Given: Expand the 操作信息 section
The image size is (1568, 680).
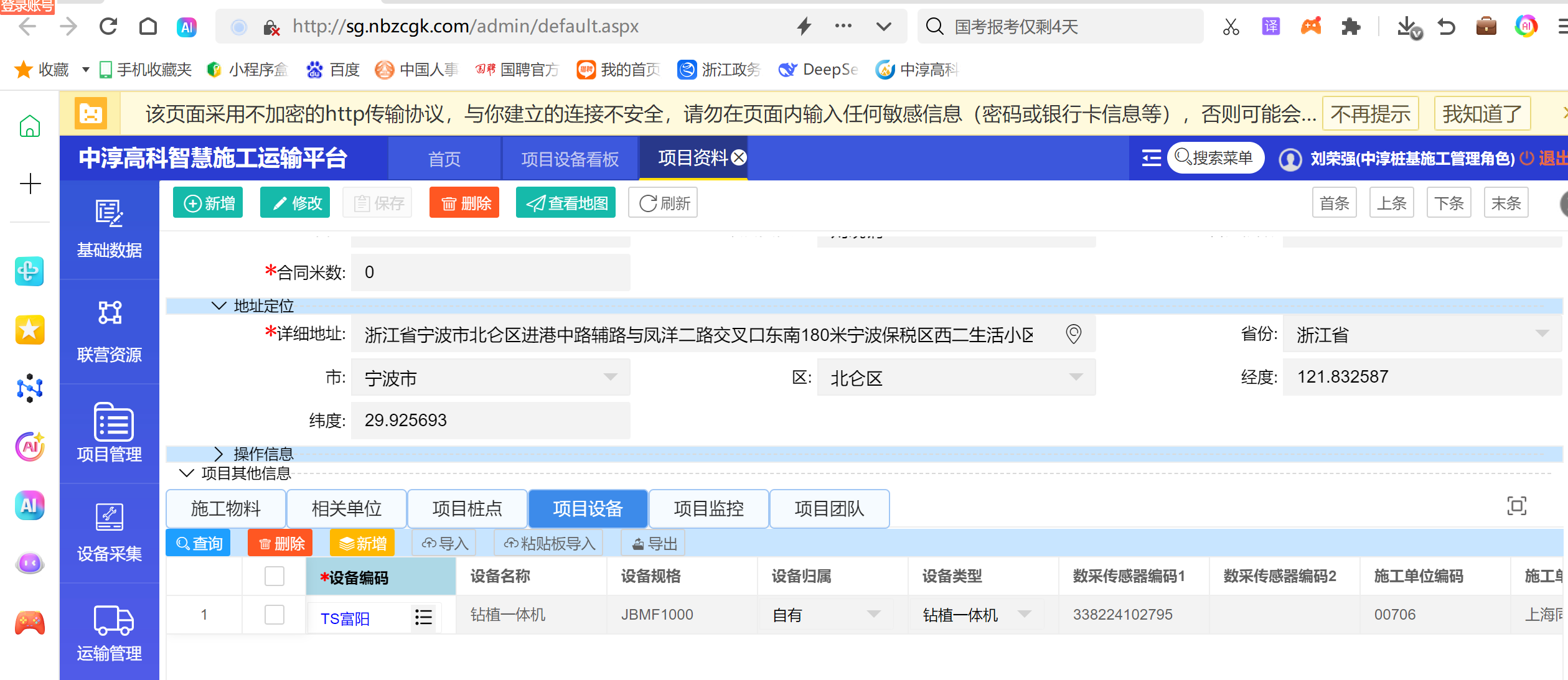Looking at the screenshot, I should (x=218, y=454).
